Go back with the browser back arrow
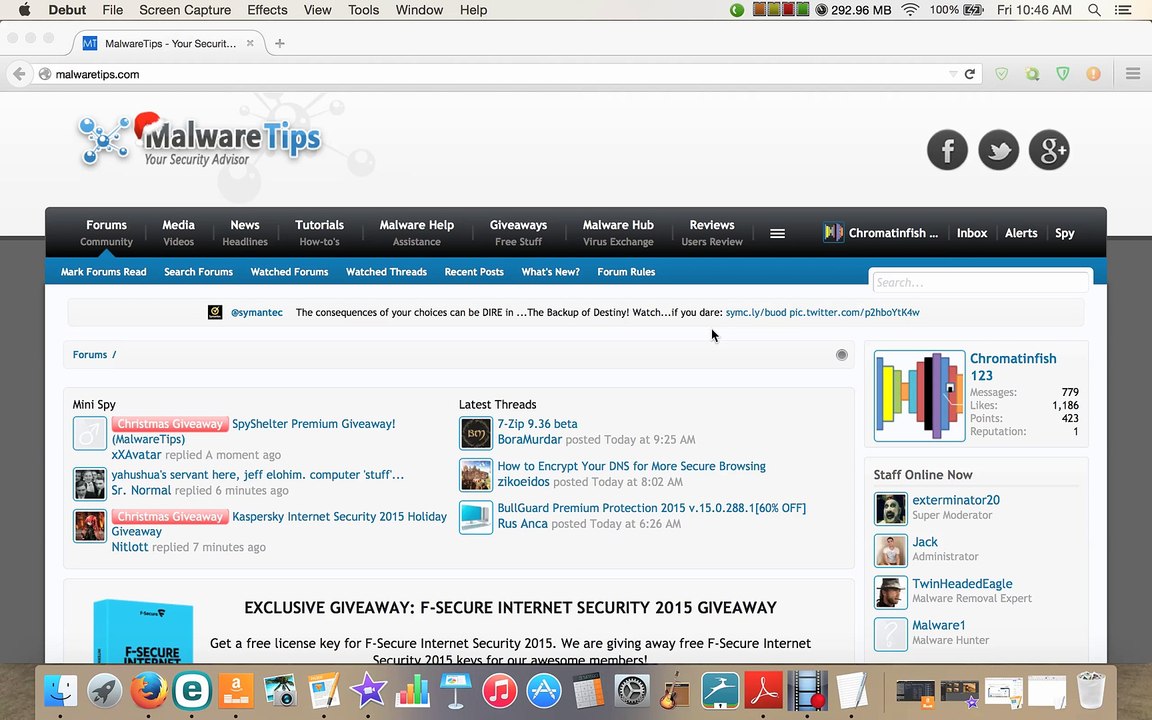This screenshot has height=720, width=1152. pyautogui.click(x=19, y=74)
